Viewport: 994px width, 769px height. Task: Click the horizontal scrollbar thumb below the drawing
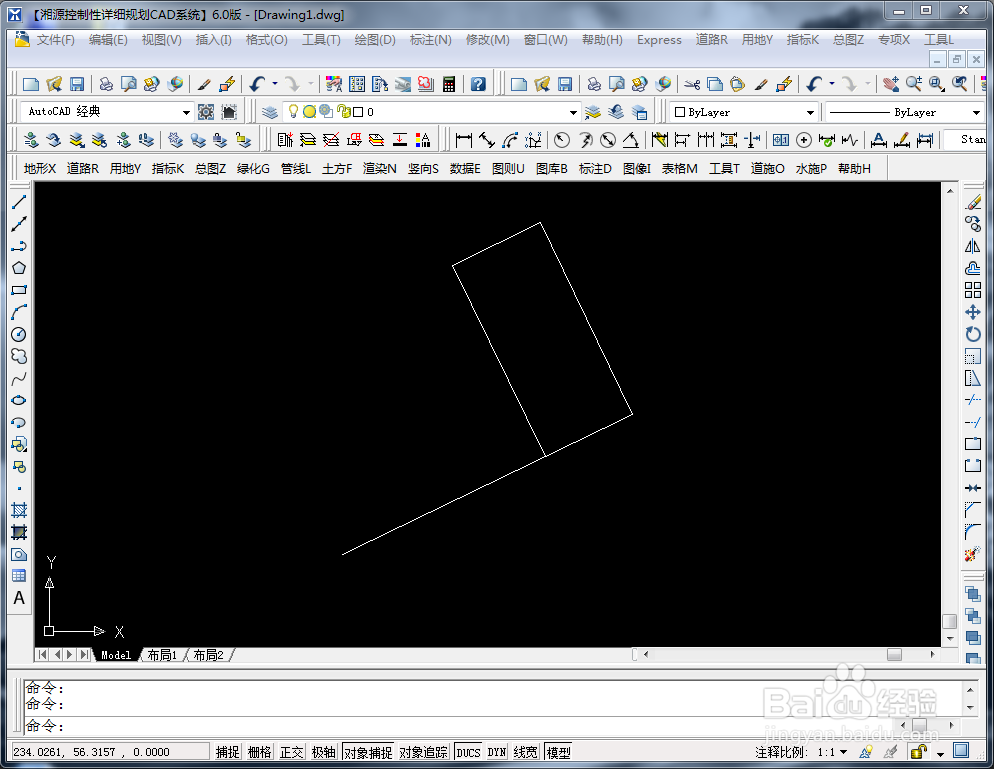[894, 654]
